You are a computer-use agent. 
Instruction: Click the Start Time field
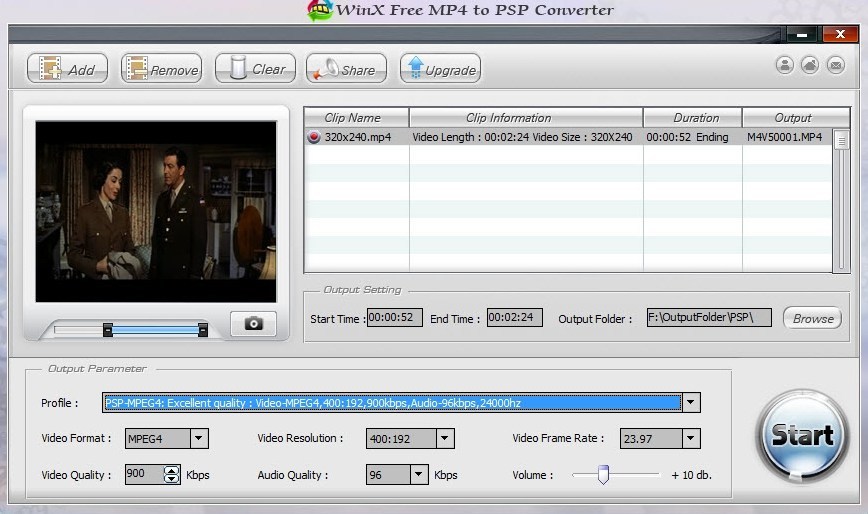point(395,318)
